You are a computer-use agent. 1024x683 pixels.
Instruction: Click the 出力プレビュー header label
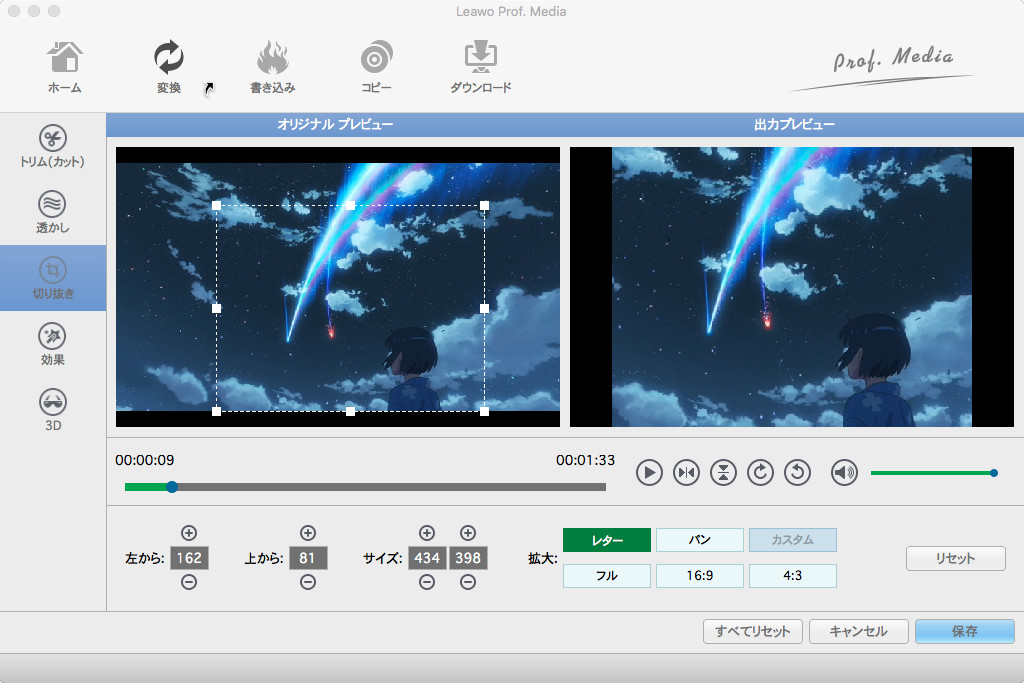[794, 124]
